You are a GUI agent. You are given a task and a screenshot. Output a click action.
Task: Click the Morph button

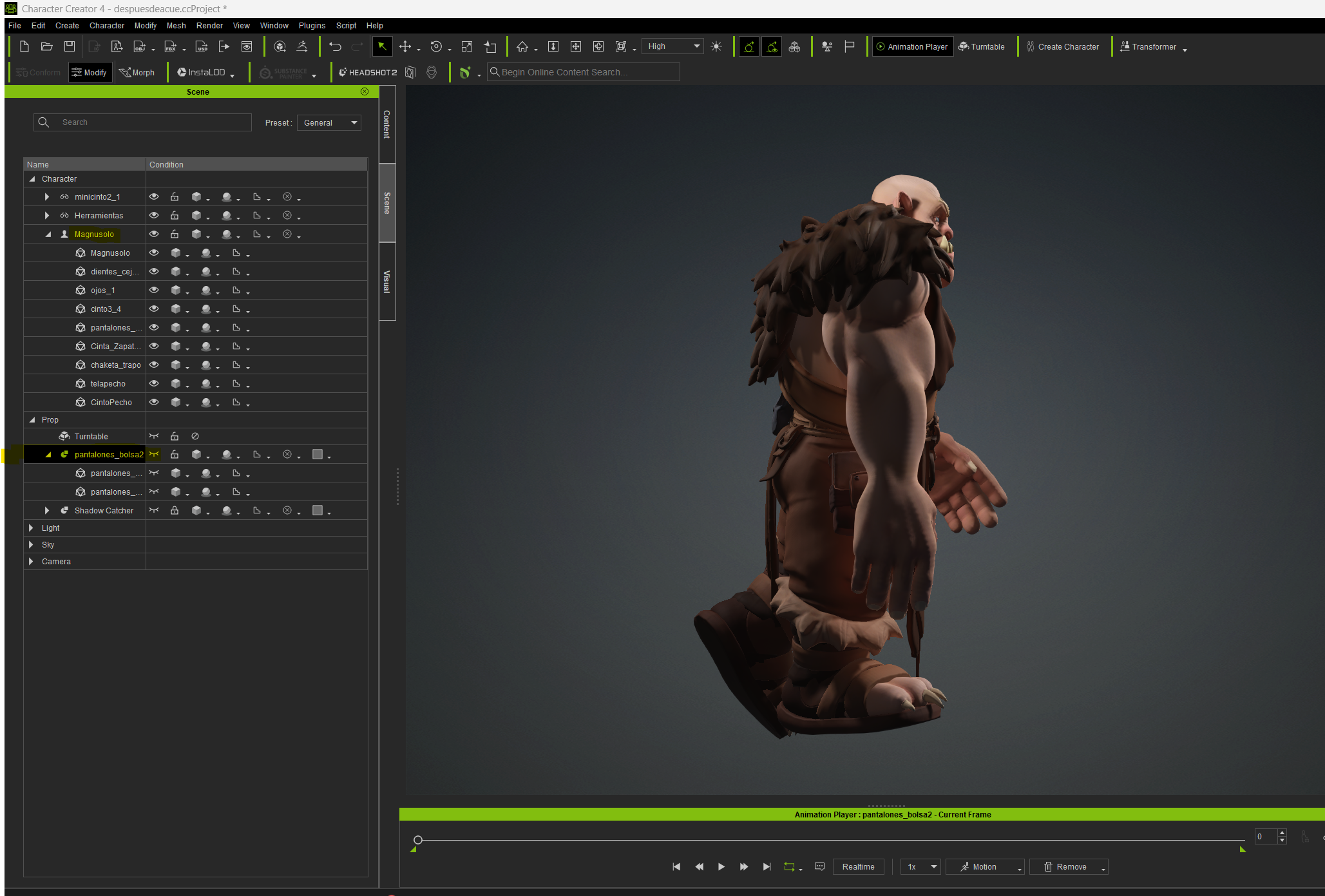137,72
